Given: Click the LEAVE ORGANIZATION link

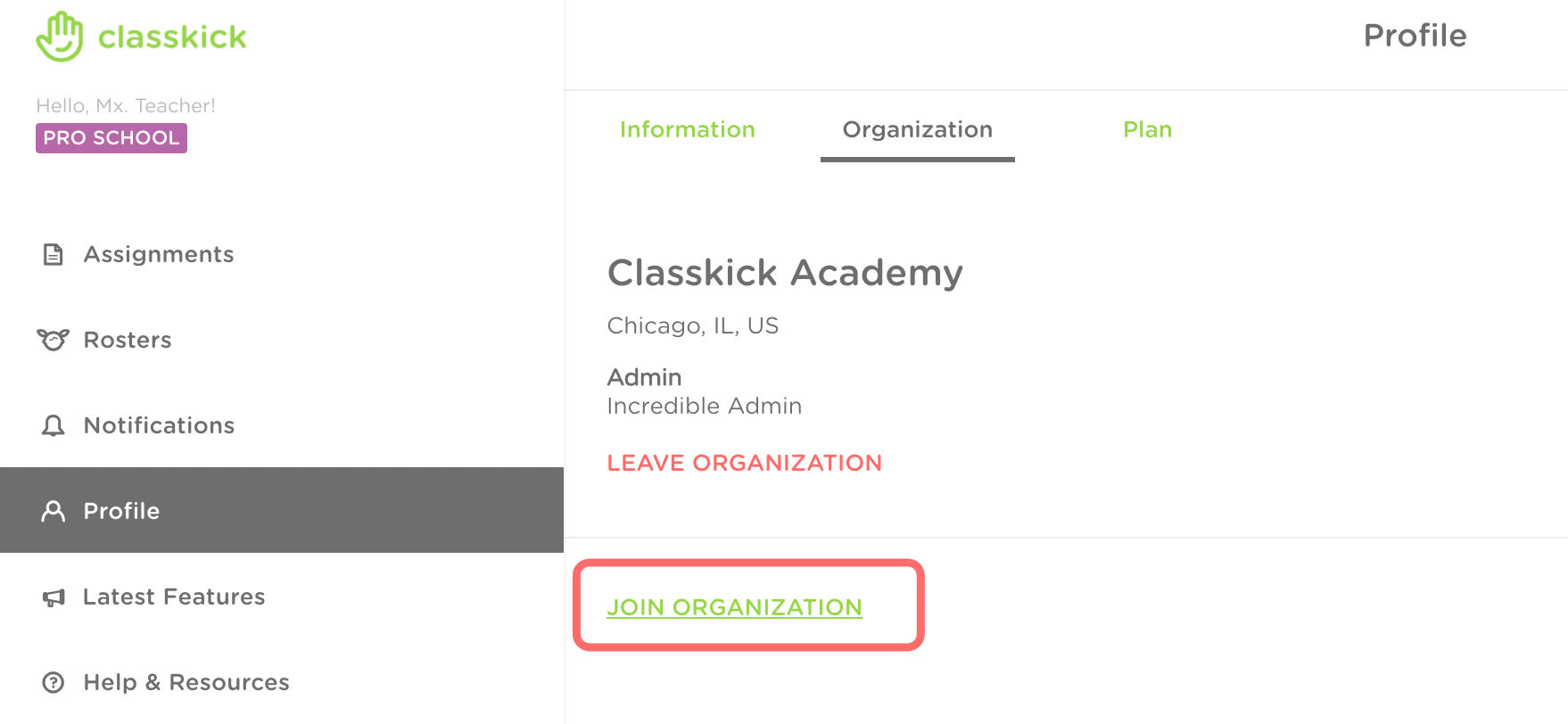Looking at the screenshot, I should click(744, 463).
